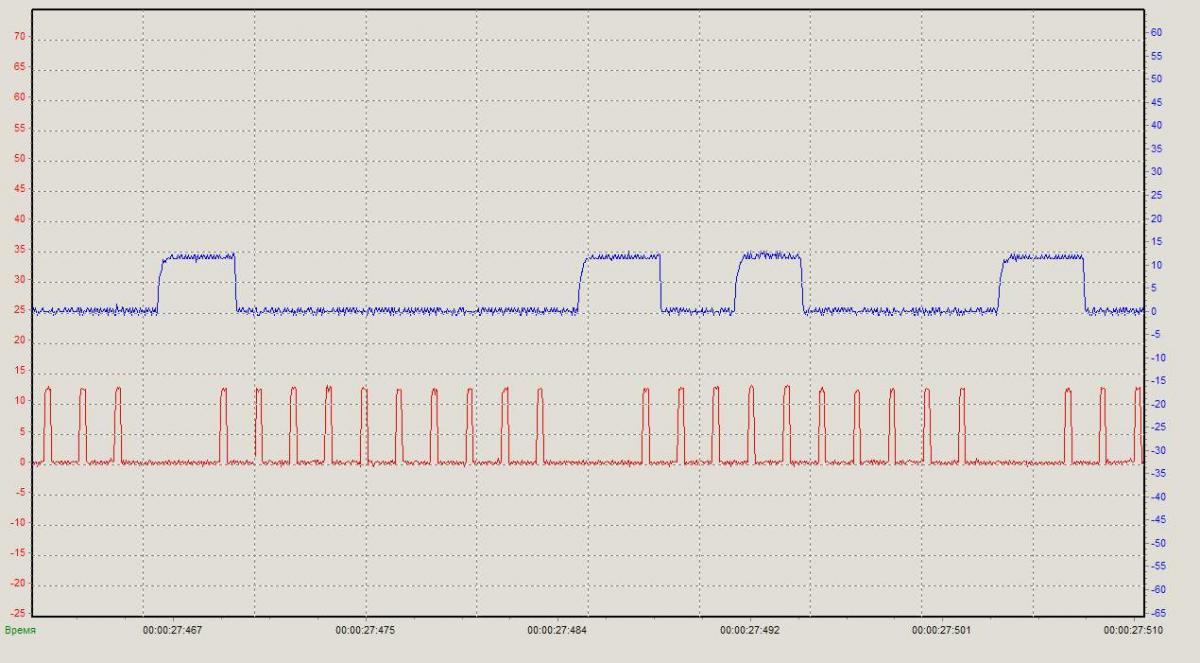Click the 00:00:27:501 time label
The width and height of the screenshot is (1200, 663).
942,631
